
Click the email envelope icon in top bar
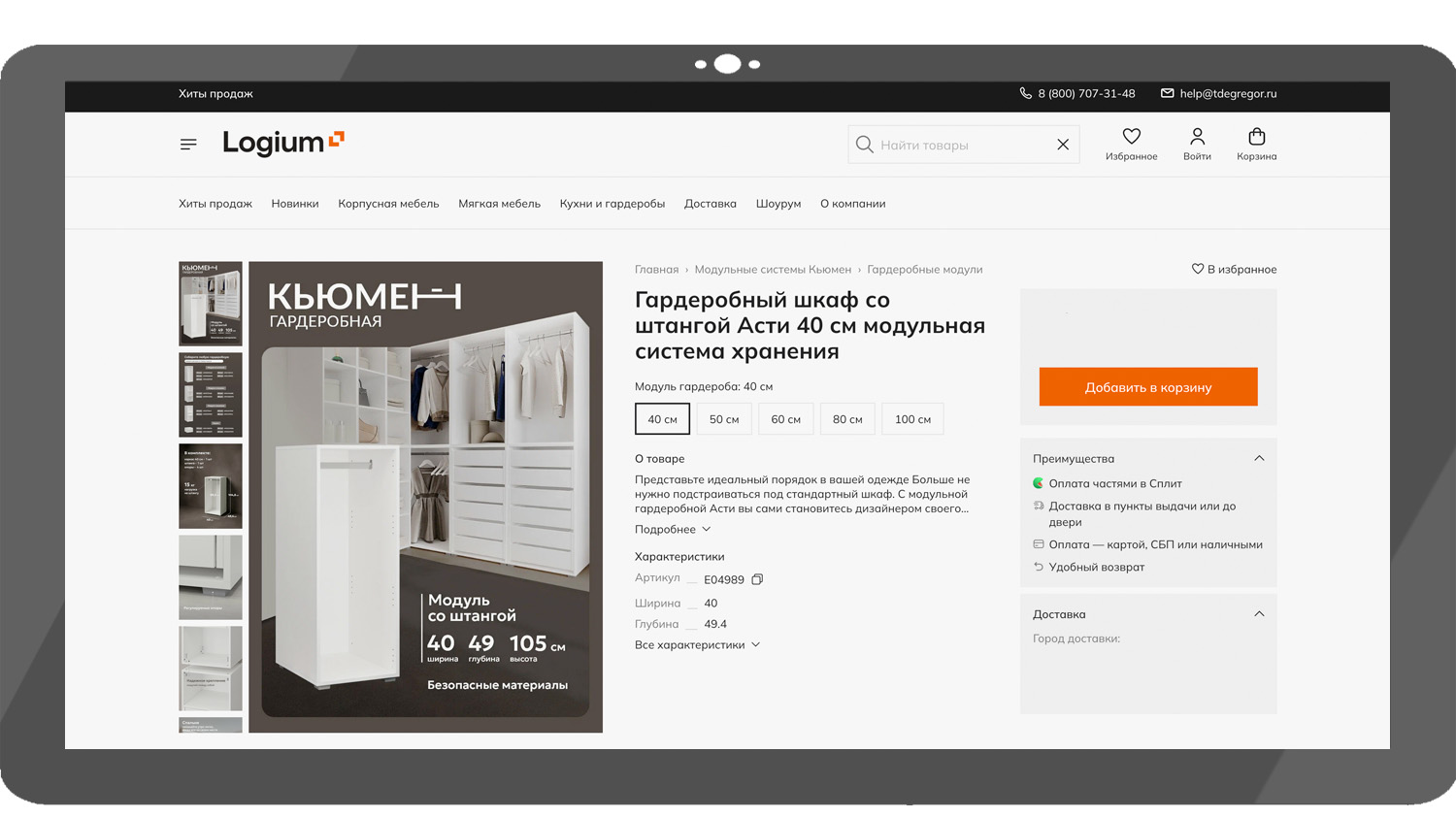[x=1168, y=93]
